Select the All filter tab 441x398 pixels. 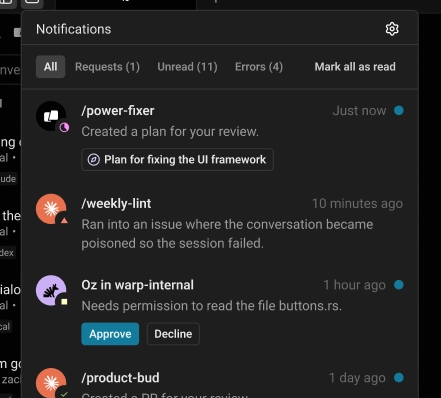coord(50,67)
